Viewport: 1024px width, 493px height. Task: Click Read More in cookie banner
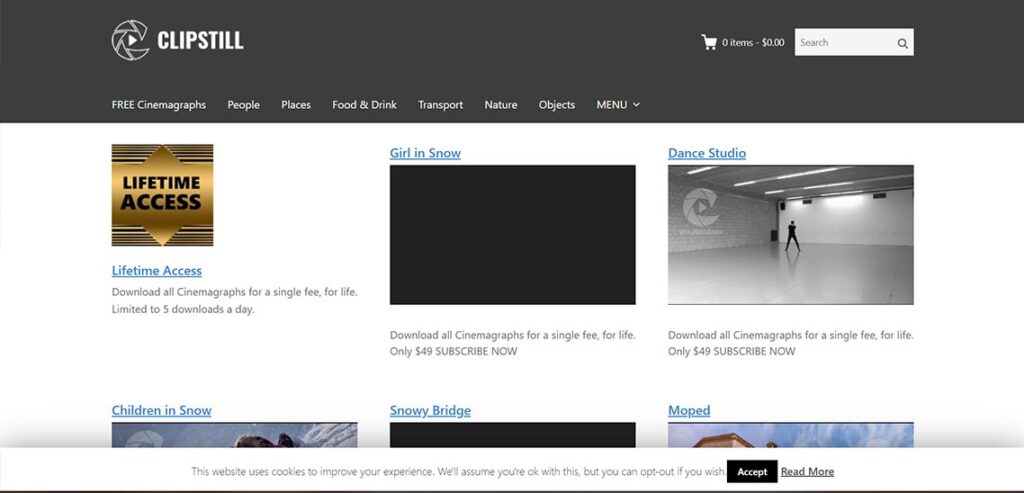point(807,471)
